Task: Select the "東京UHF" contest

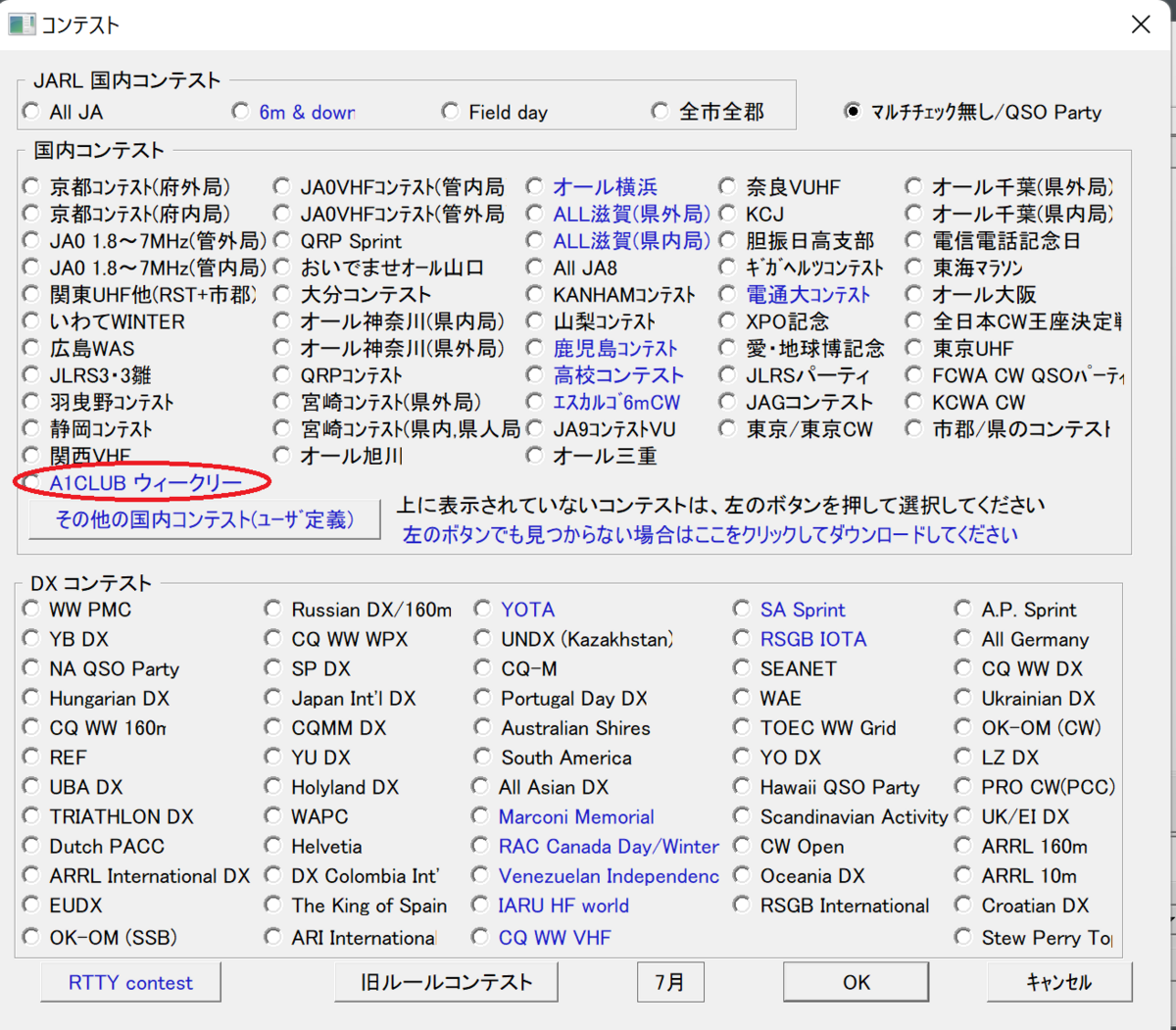Action: 912,348
